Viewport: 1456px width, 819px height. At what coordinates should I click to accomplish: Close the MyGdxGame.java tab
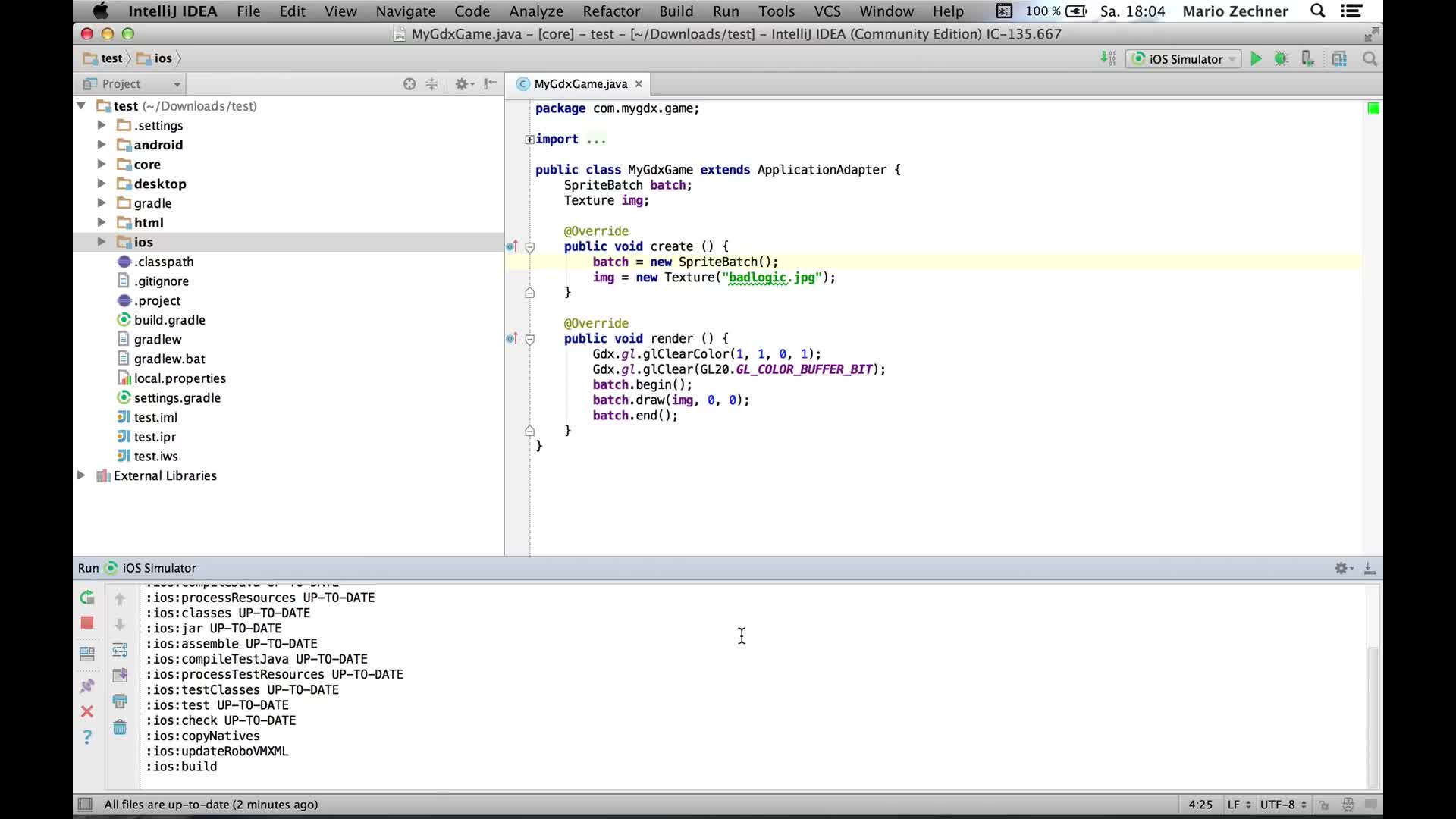click(639, 84)
